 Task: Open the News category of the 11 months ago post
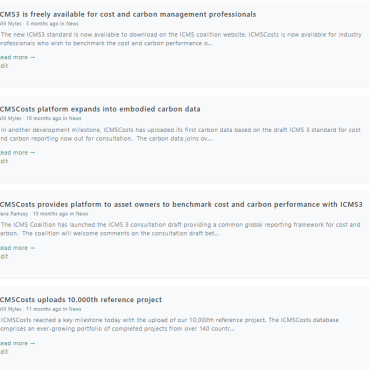75,309
